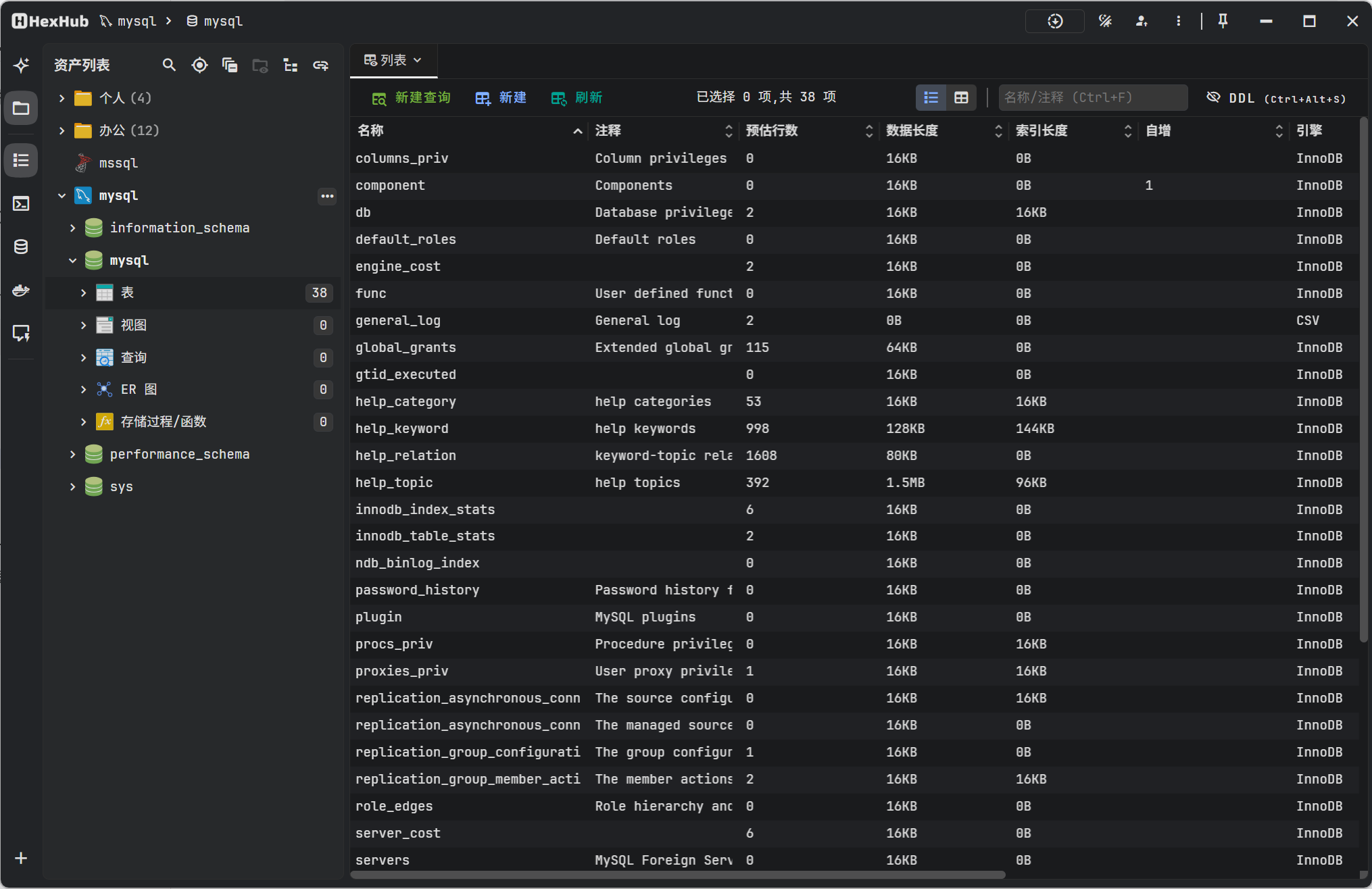Sort by the 预估行数 column header

click(x=808, y=131)
